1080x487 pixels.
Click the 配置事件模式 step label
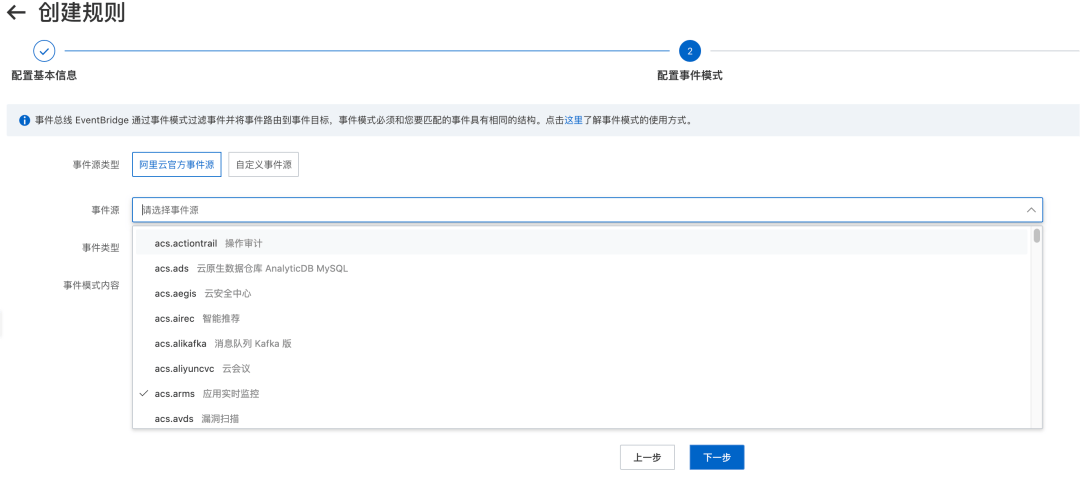pos(689,76)
